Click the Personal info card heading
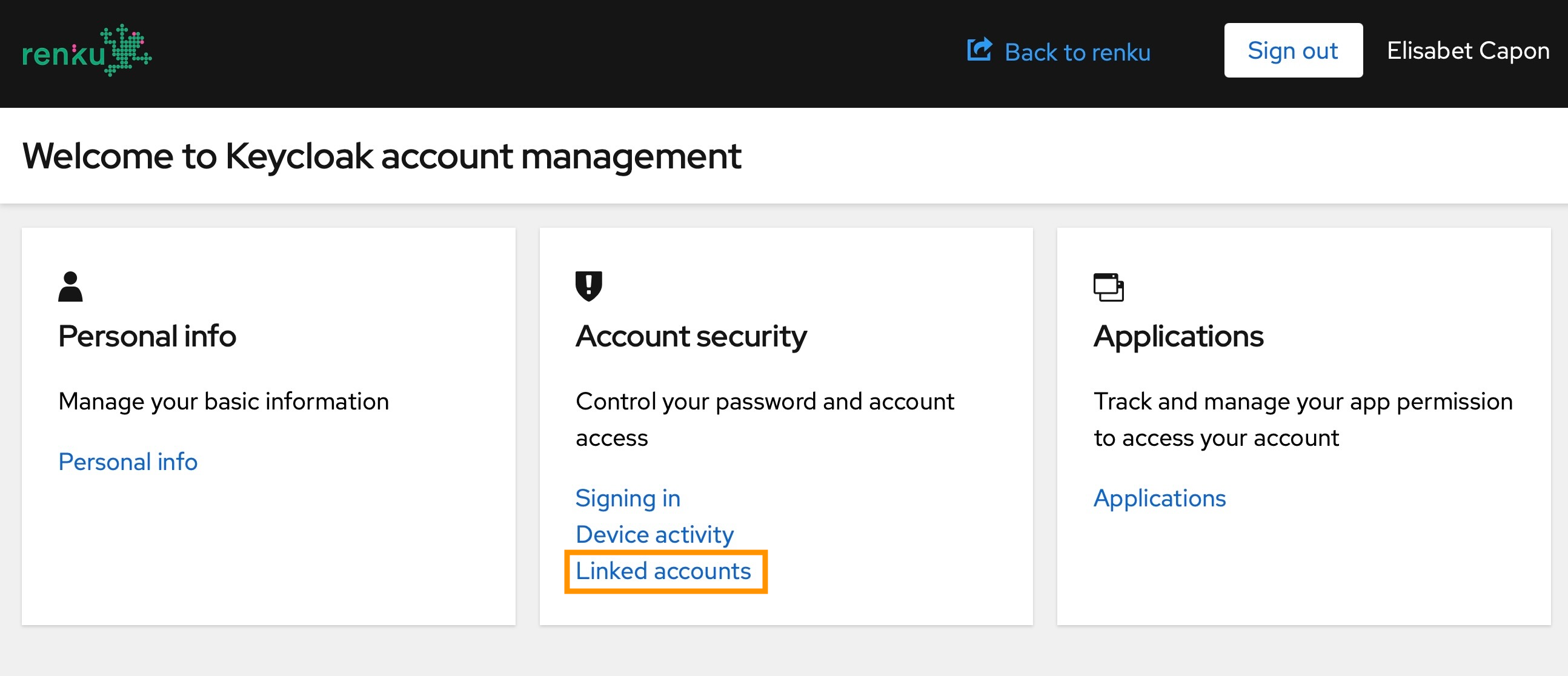 [x=147, y=336]
